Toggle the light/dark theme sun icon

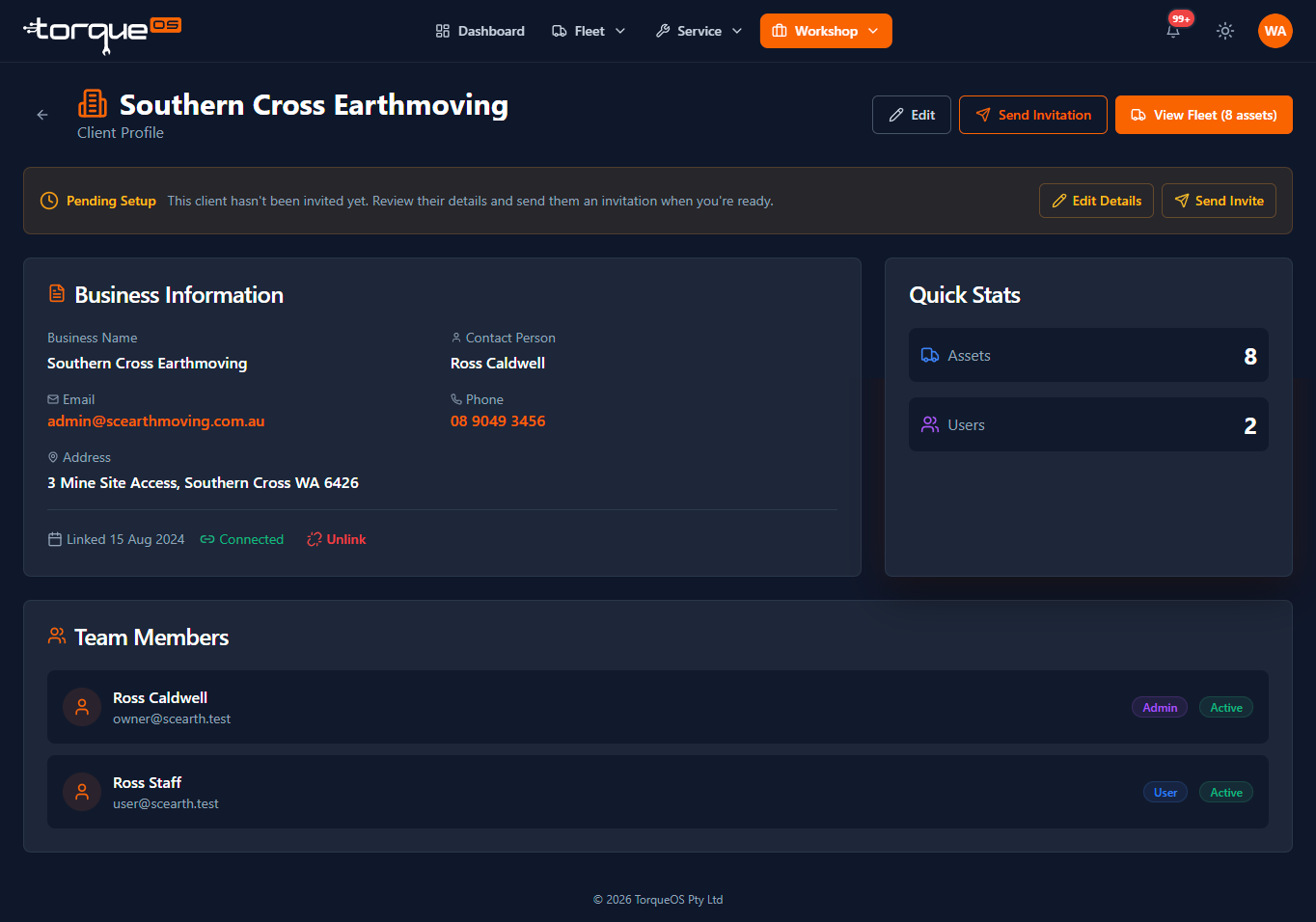[x=1225, y=31]
